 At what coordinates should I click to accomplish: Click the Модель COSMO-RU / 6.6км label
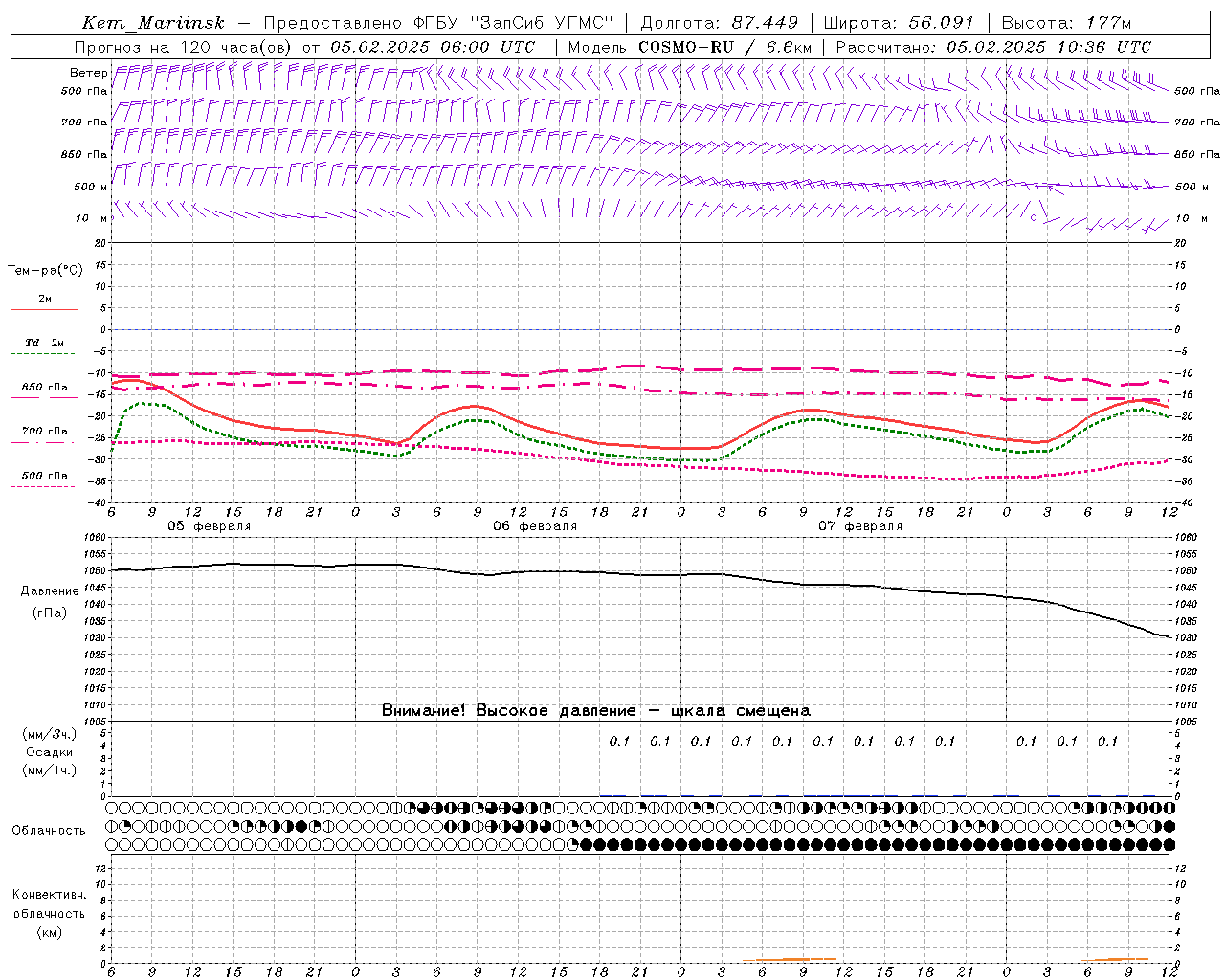click(x=690, y=47)
